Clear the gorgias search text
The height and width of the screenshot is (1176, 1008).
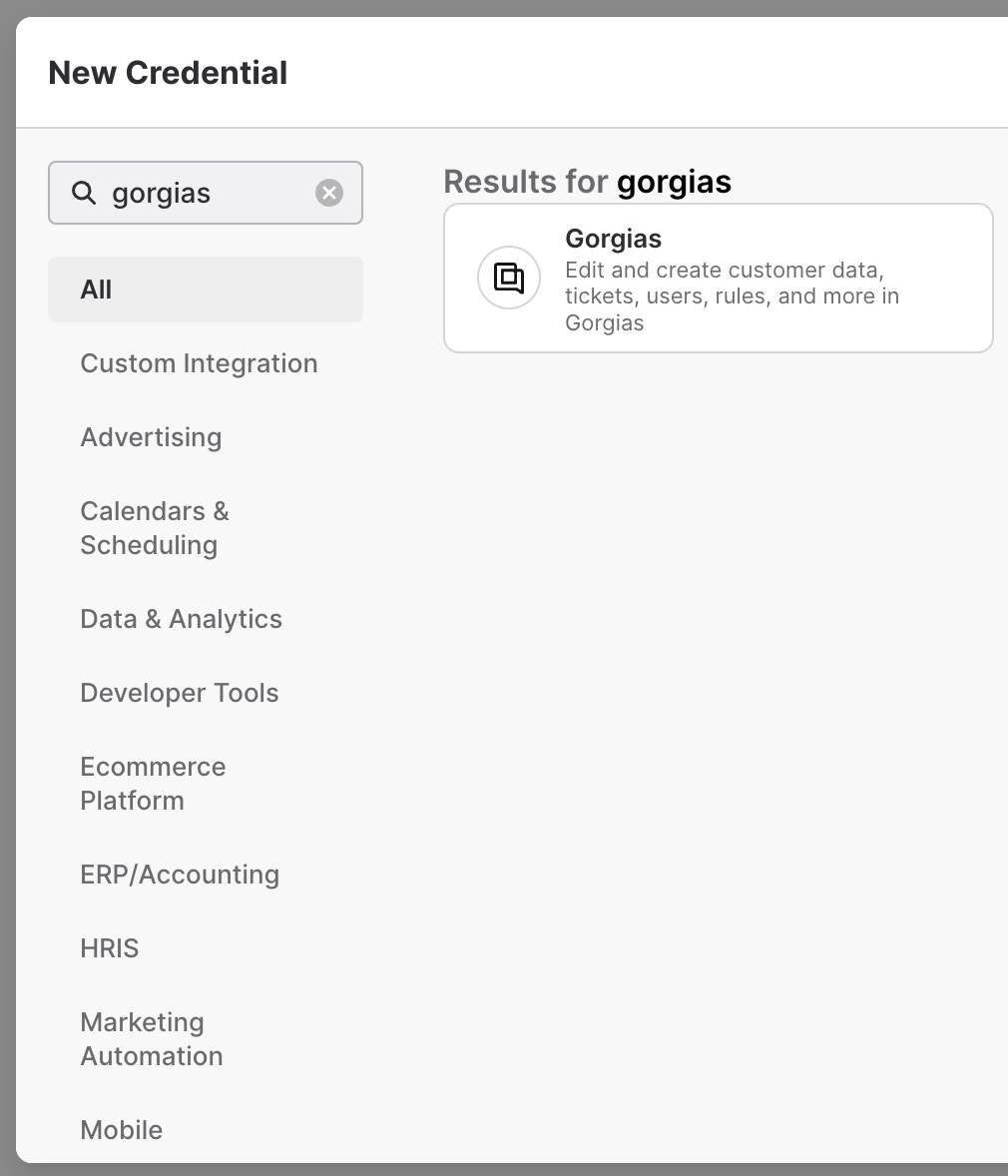(328, 193)
